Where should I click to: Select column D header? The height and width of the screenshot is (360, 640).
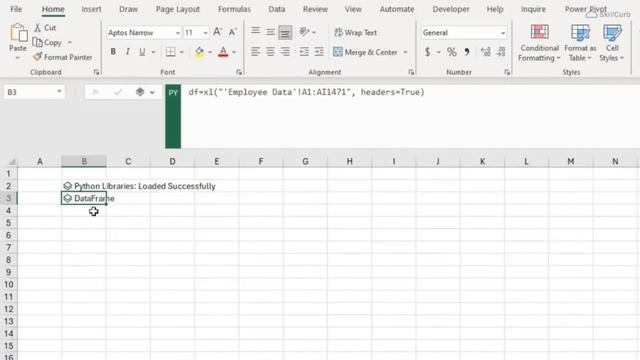tap(172, 161)
